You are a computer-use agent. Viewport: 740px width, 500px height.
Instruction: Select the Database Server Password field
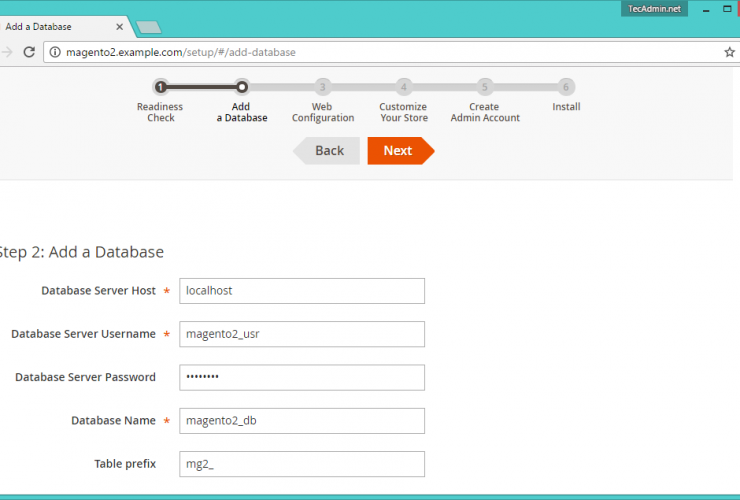pyautogui.click(x=301, y=377)
